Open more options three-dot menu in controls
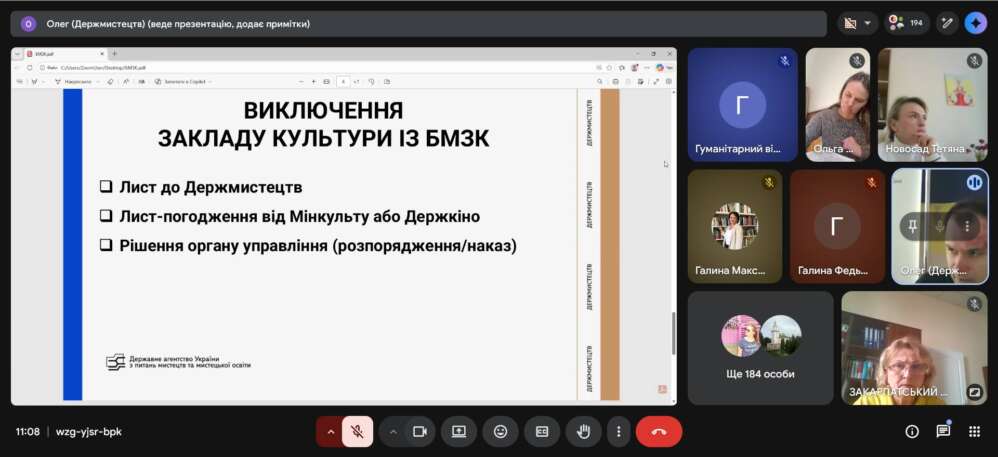 619,431
